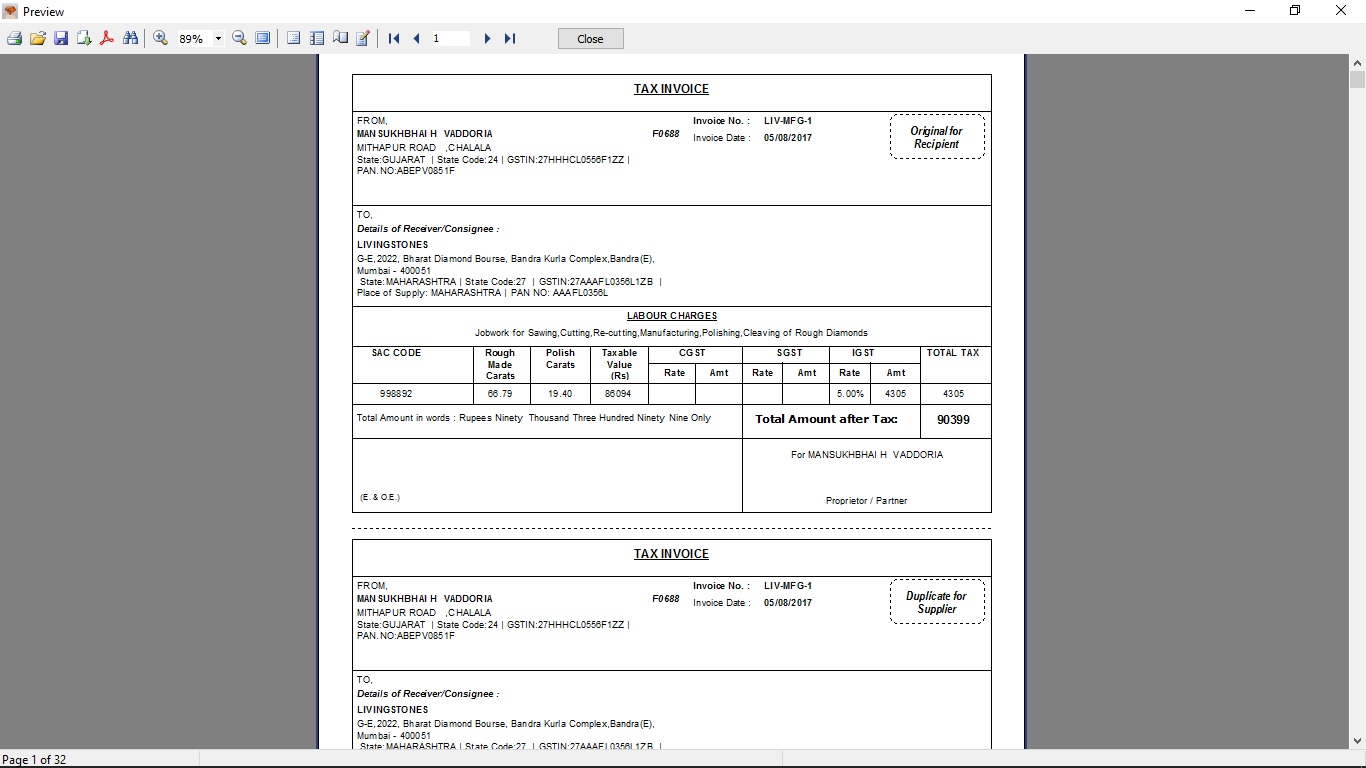The image size is (1366, 768).
Task: Click '(E. & O.E.)' text
Action: [380, 497]
